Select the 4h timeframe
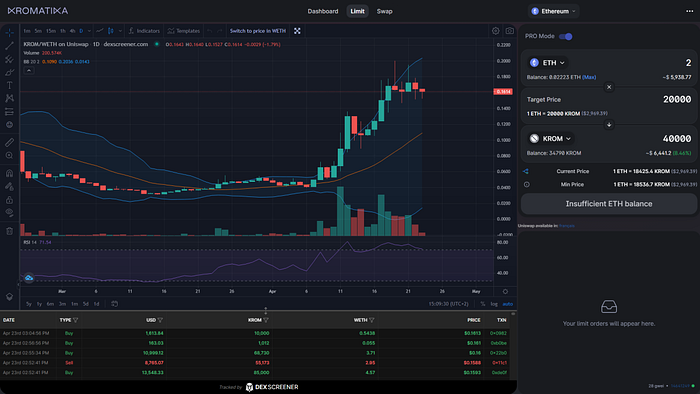 72,31
